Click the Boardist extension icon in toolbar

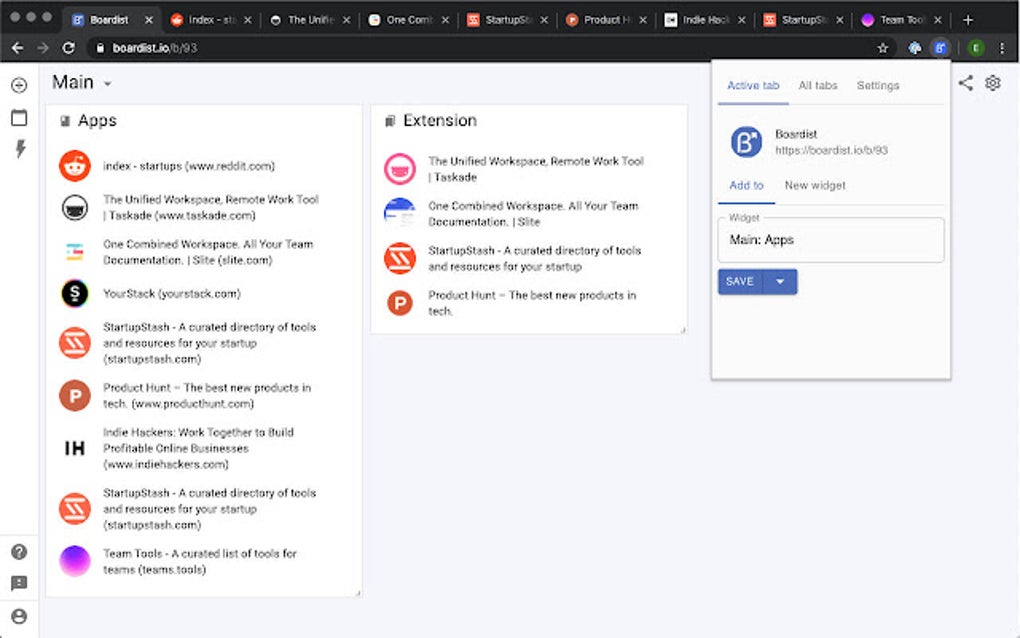[x=940, y=47]
